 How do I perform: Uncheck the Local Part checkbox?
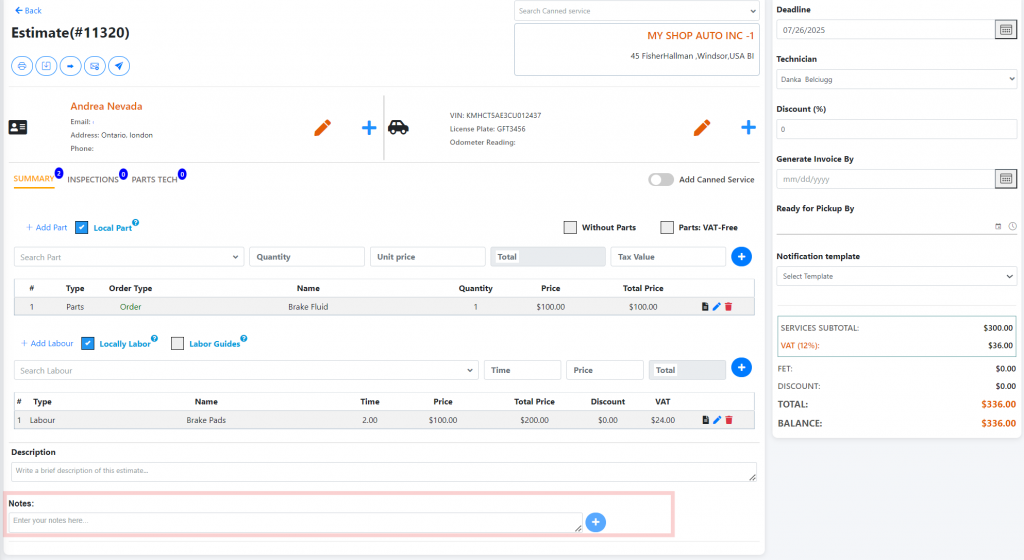[x=82, y=228]
